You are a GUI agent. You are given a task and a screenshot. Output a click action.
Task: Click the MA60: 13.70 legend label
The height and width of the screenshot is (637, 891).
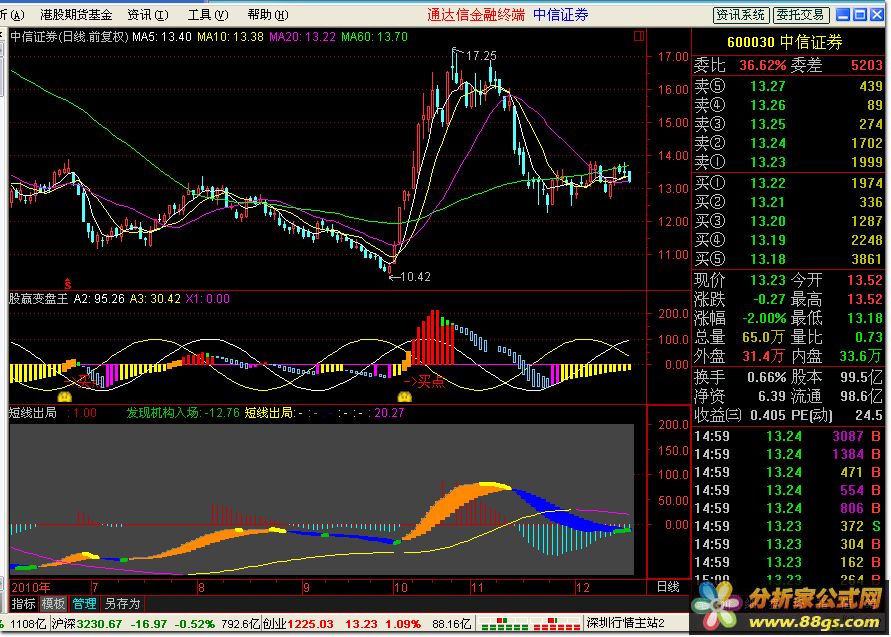click(374, 37)
